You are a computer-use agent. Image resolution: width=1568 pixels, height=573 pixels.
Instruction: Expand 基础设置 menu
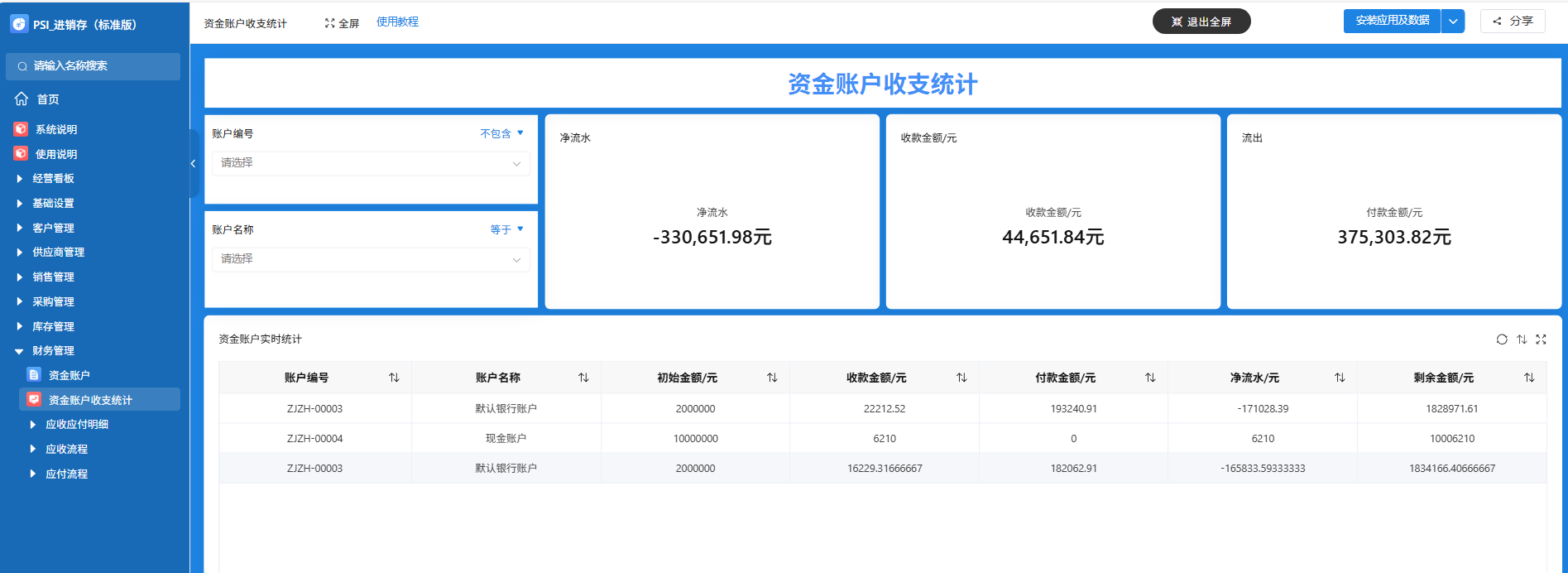20,204
